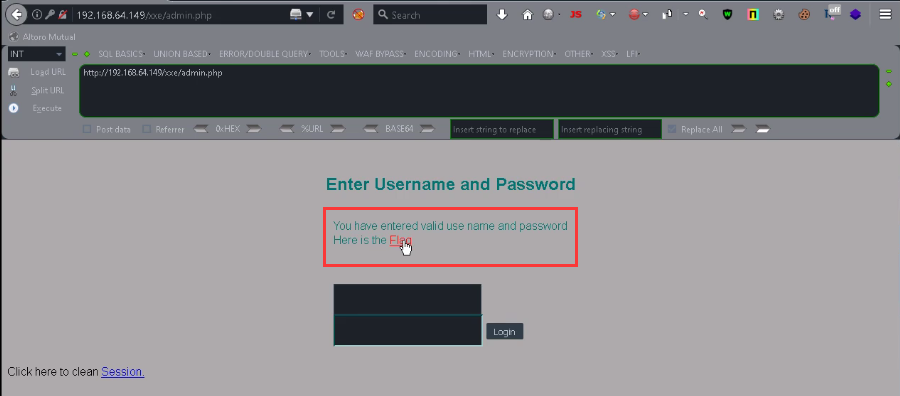Open the INT type dropdown
This screenshot has height=396, width=900.
pyautogui.click(x=37, y=54)
